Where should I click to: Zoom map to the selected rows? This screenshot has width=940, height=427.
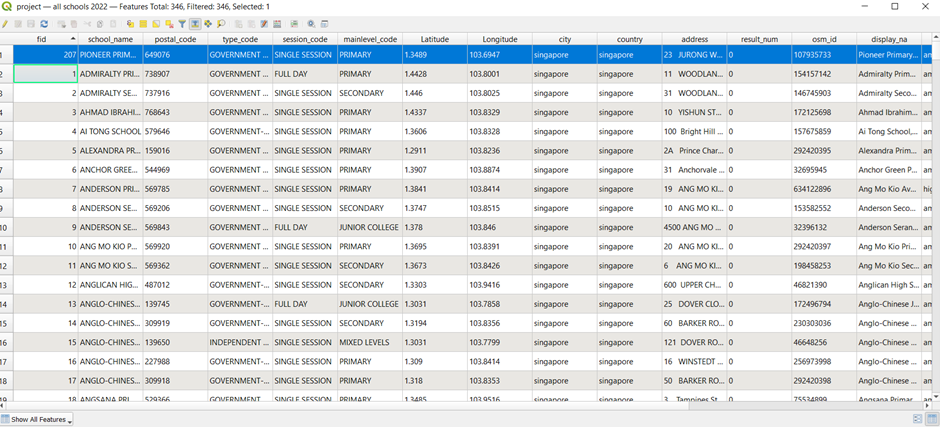tap(221, 24)
